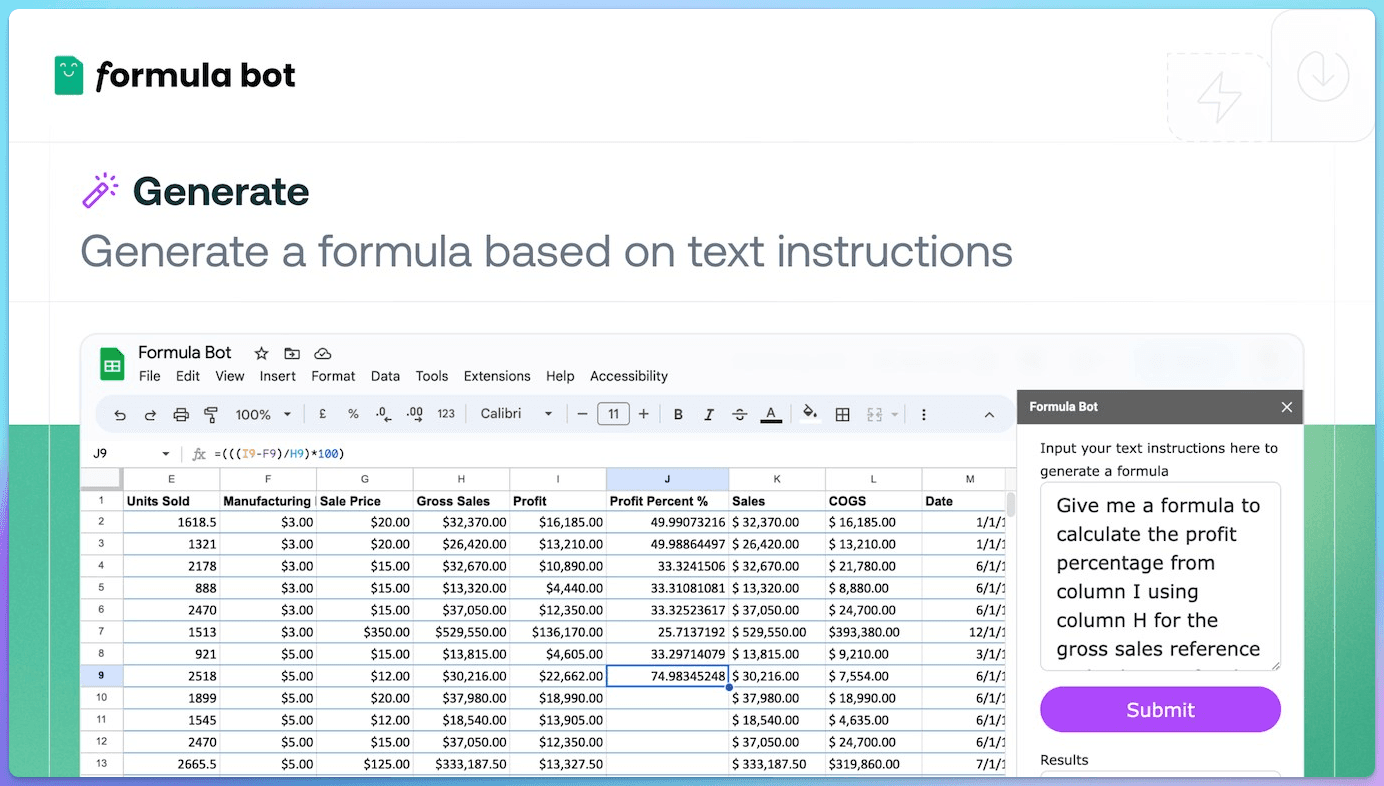The width and height of the screenshot is (1384, 786).
Task: Click the download arrow circle icon
Action: pos(1323,75)
